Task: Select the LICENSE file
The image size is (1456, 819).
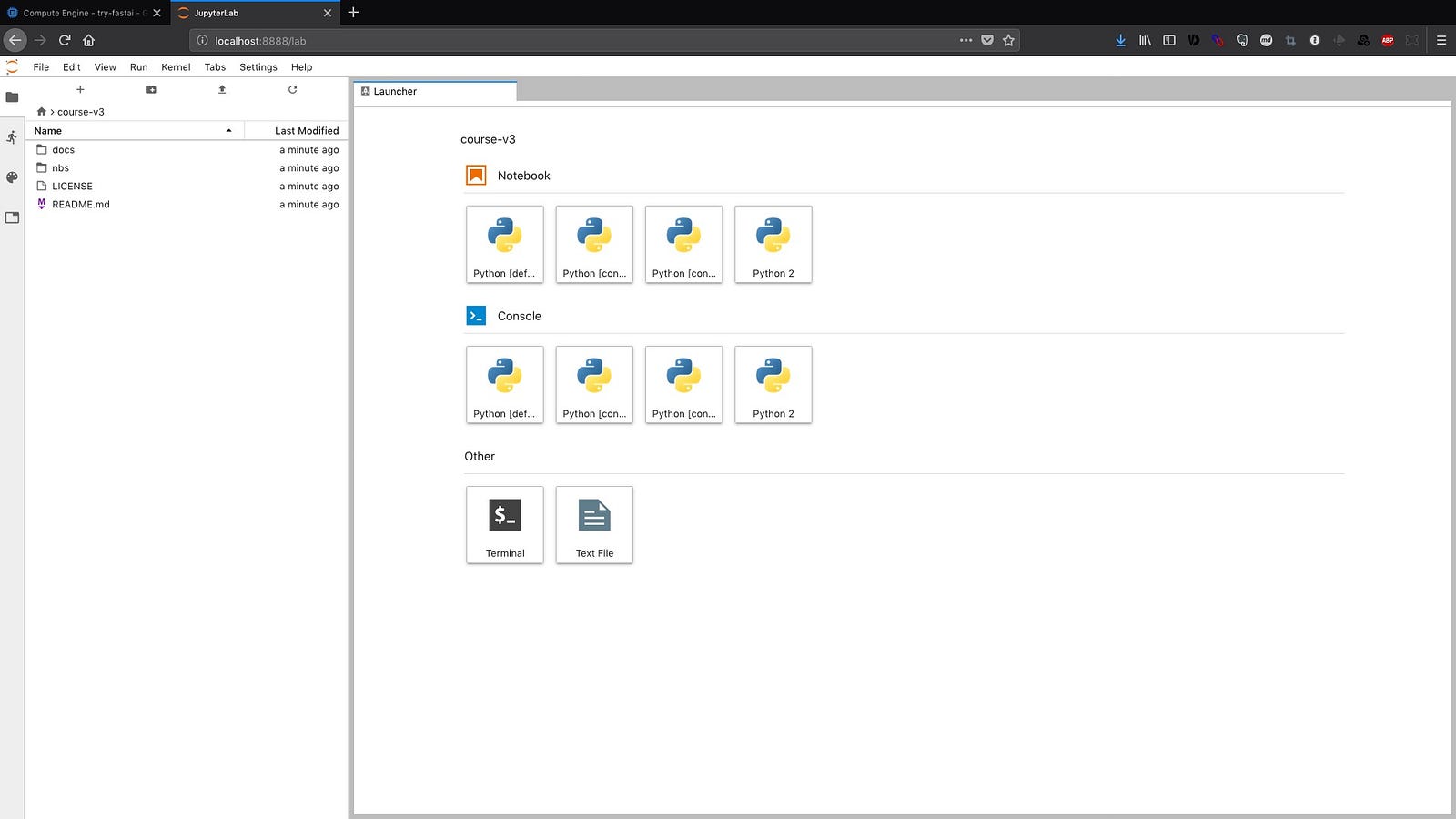Action: click(x=187, y=187)
